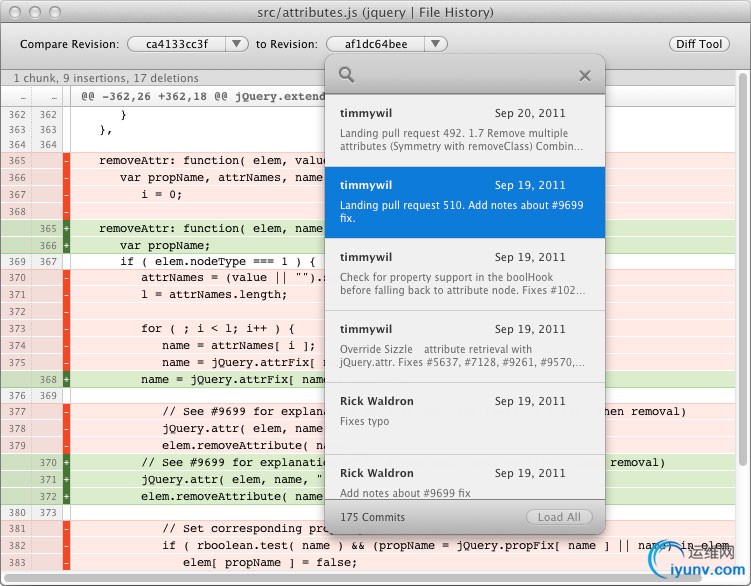Screen dimensions: 751x586
Task: Click the red minus marker on line 377
Action: click(67, 412)
